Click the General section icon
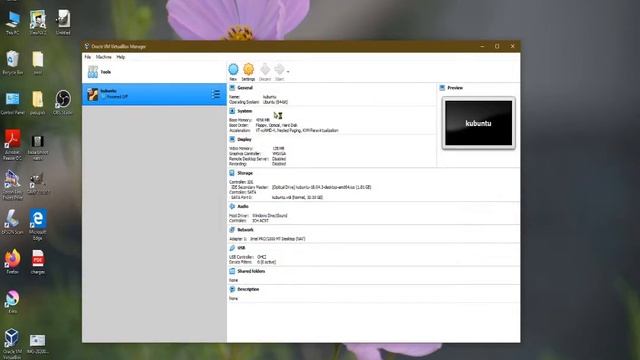Image resolution: width=640 pixels, height=360 pixels. [x=232, y=88]
